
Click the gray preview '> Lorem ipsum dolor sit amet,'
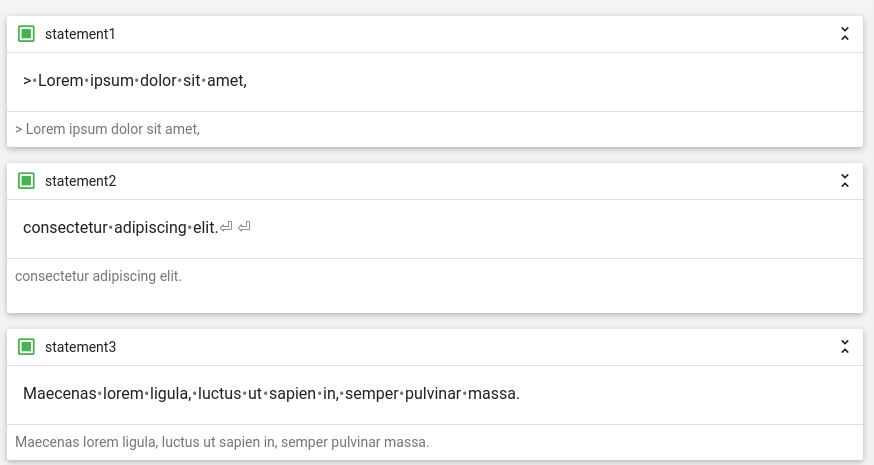108,129
